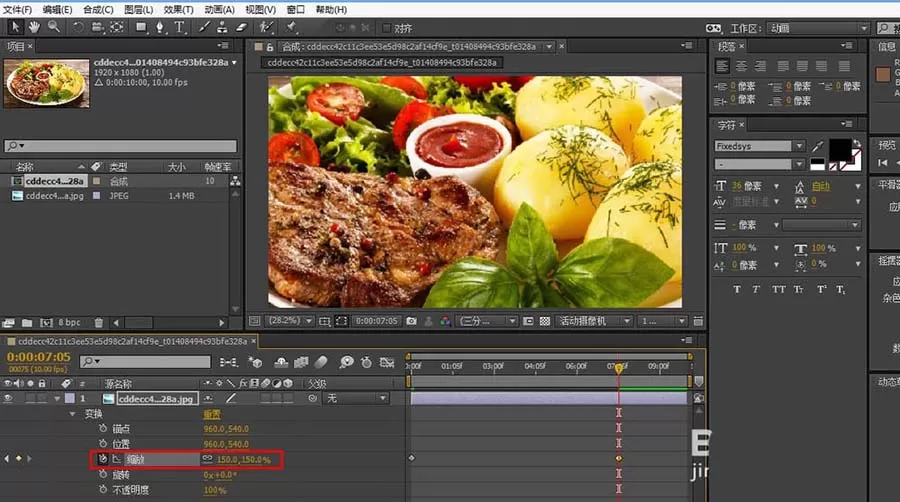Click the snapshot camera icon in viewer
Screen dimensions: 900x502
tap(411, 321)
